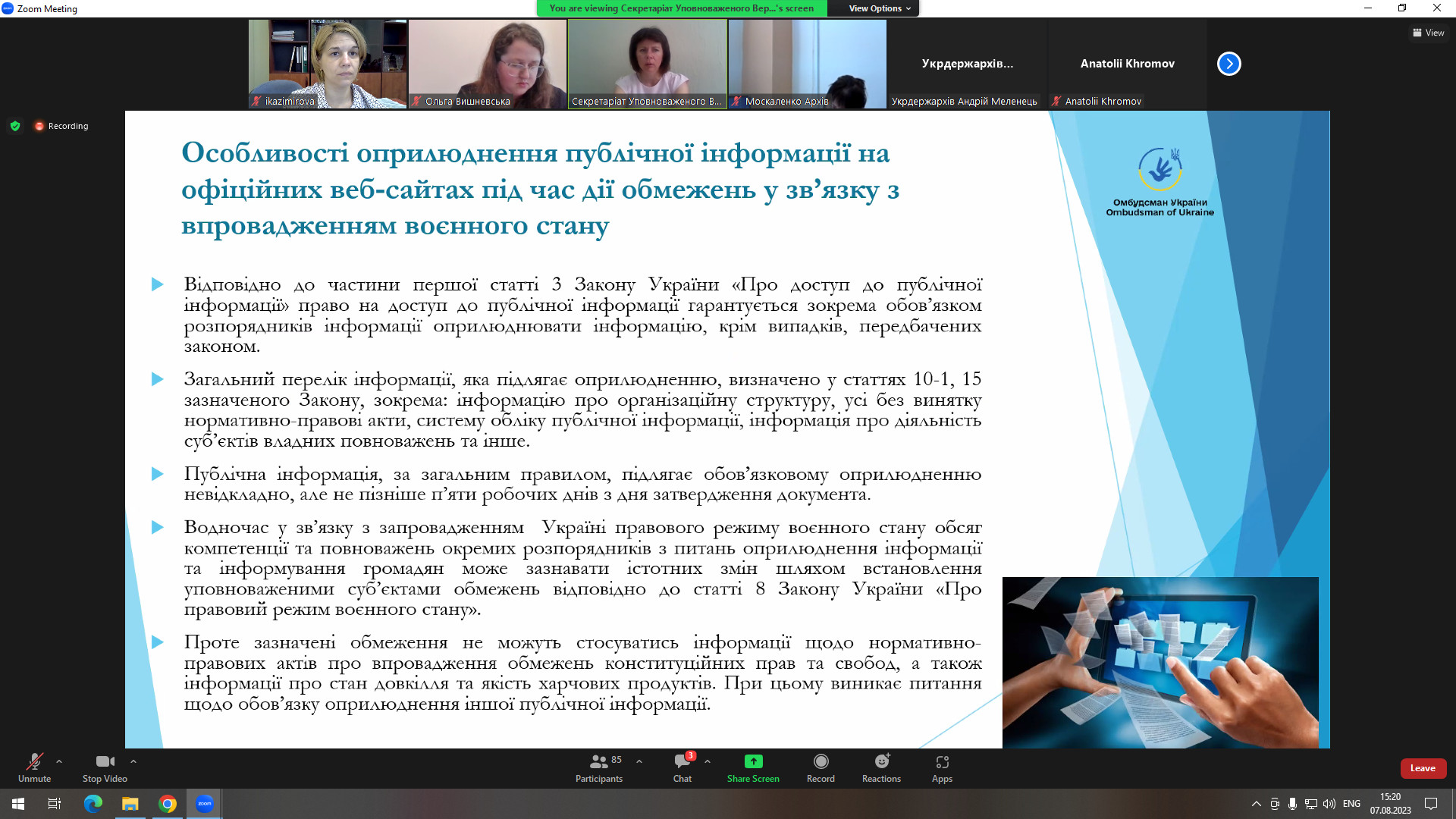Click the microphone tray icon
Screen dimensions: 1456x819
(1292, 804)
